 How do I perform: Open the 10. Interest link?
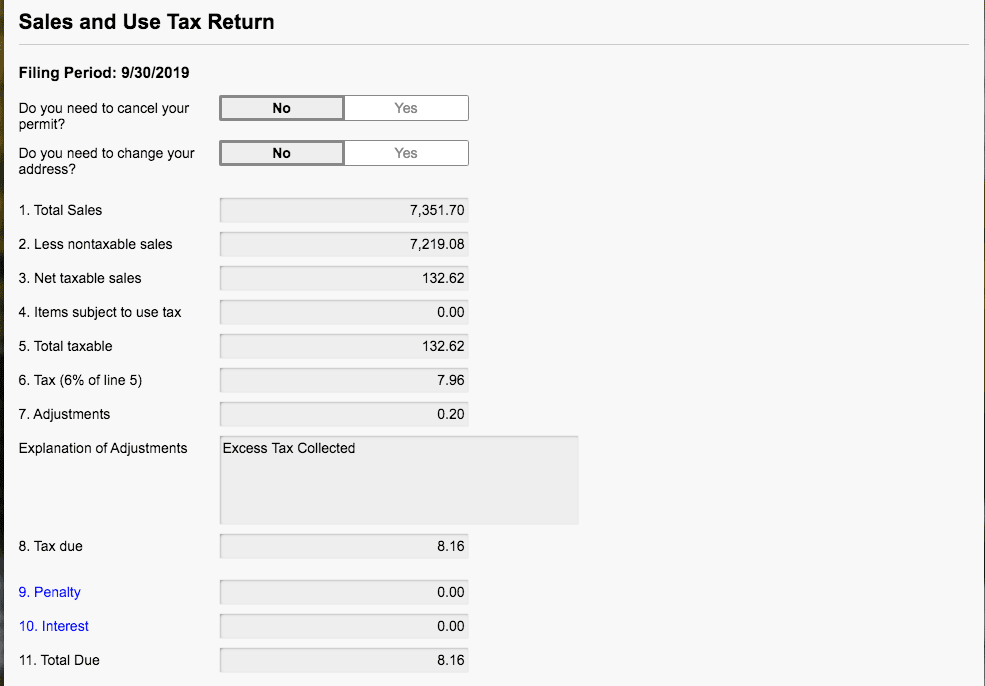[x=53, y=626]
